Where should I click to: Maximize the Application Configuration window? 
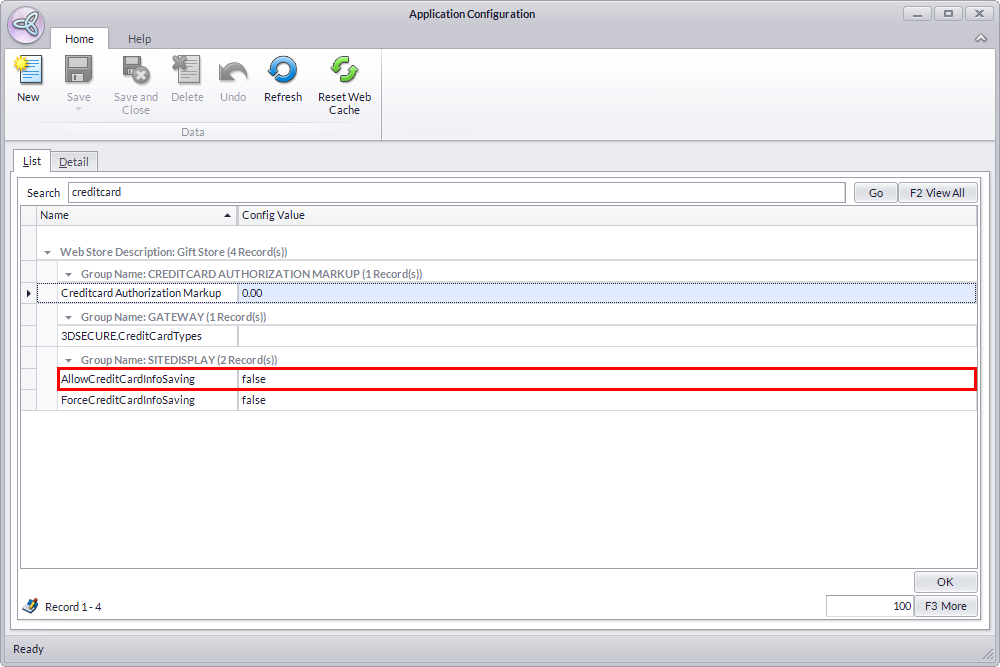point(948,13)
